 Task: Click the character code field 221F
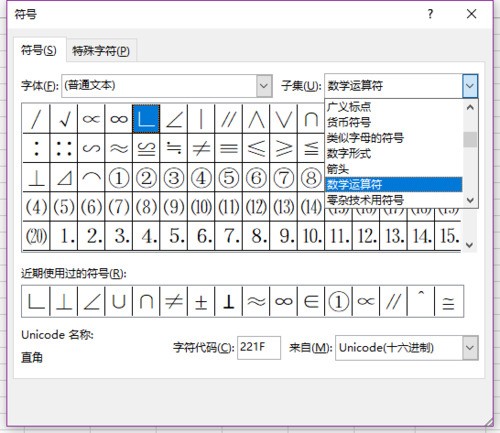click(x=259, y=348)
